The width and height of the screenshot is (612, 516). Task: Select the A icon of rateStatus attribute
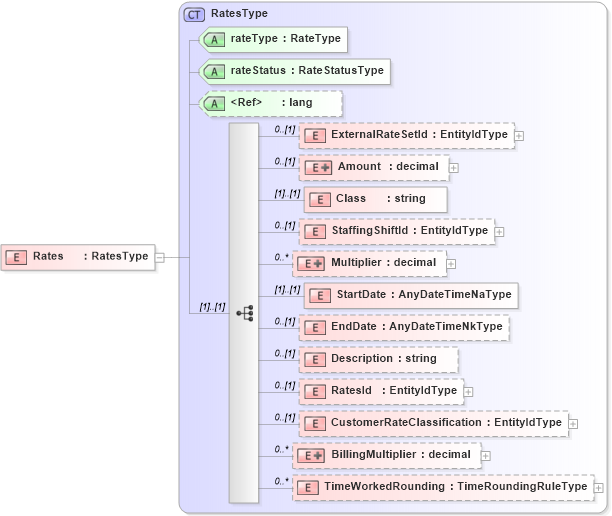(214, 71)
